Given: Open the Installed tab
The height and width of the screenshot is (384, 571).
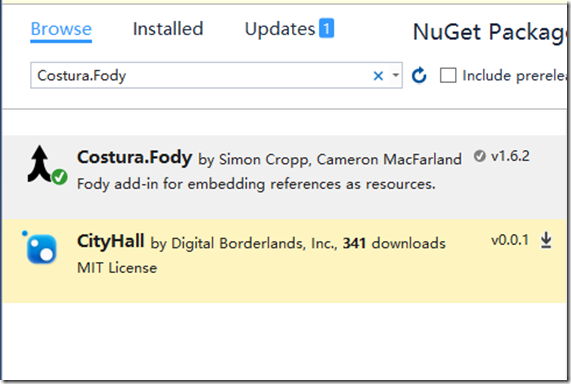Looking at the screenshot, I should coord(168,29).
